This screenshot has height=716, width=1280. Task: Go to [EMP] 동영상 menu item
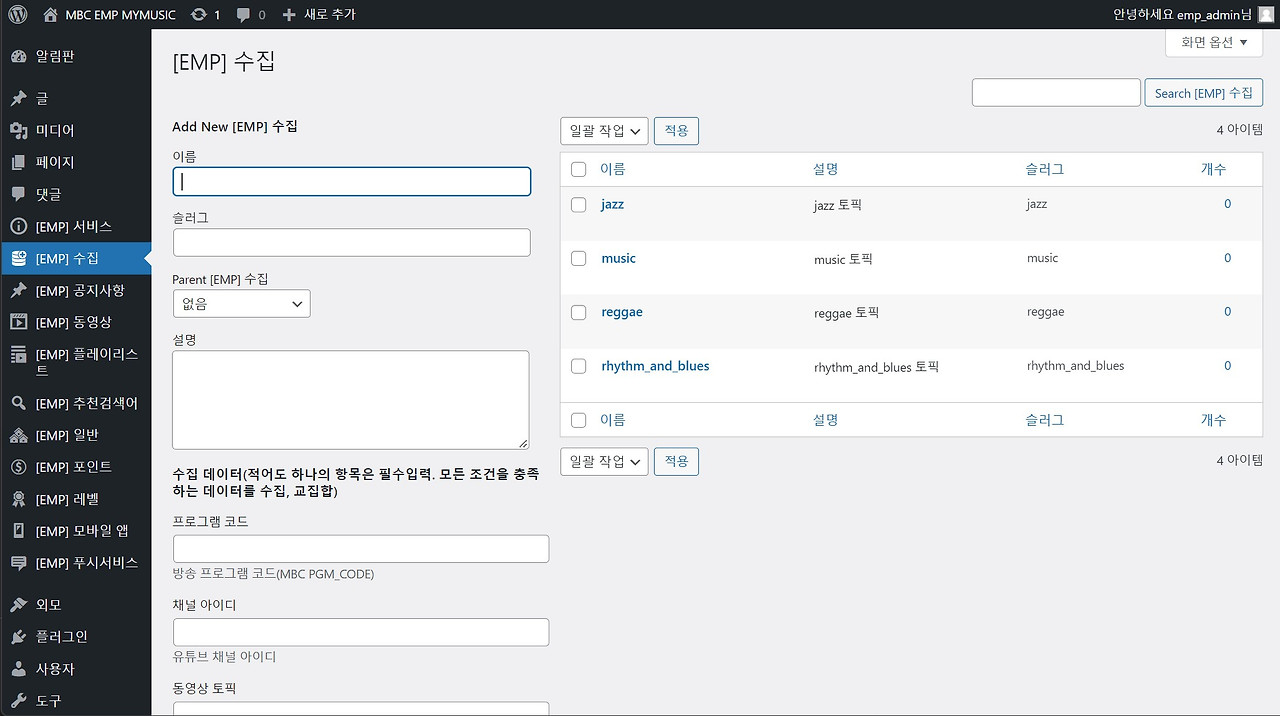(x=74, y=322)
